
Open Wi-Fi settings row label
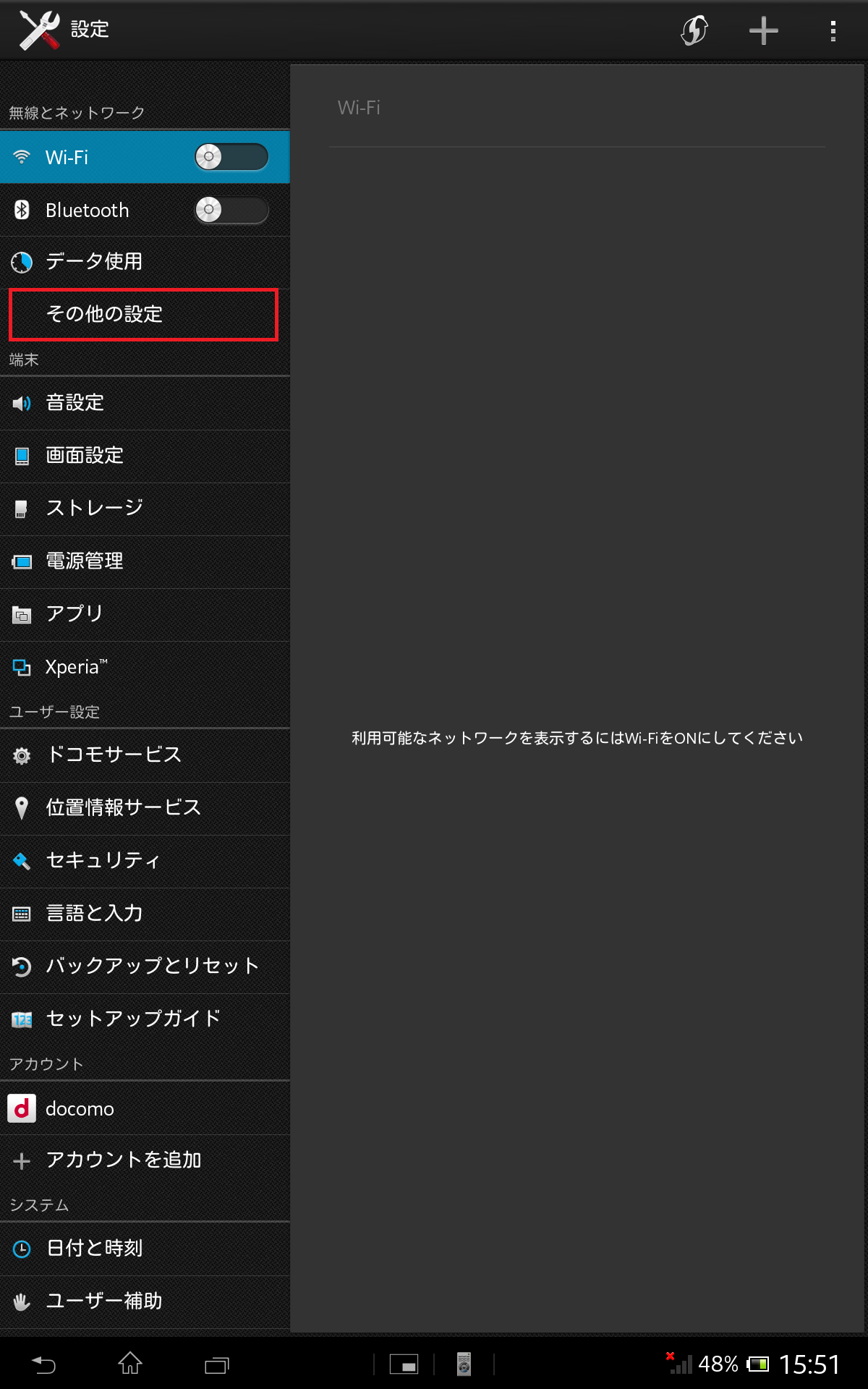pyautogui.click(x=67, y=157)
